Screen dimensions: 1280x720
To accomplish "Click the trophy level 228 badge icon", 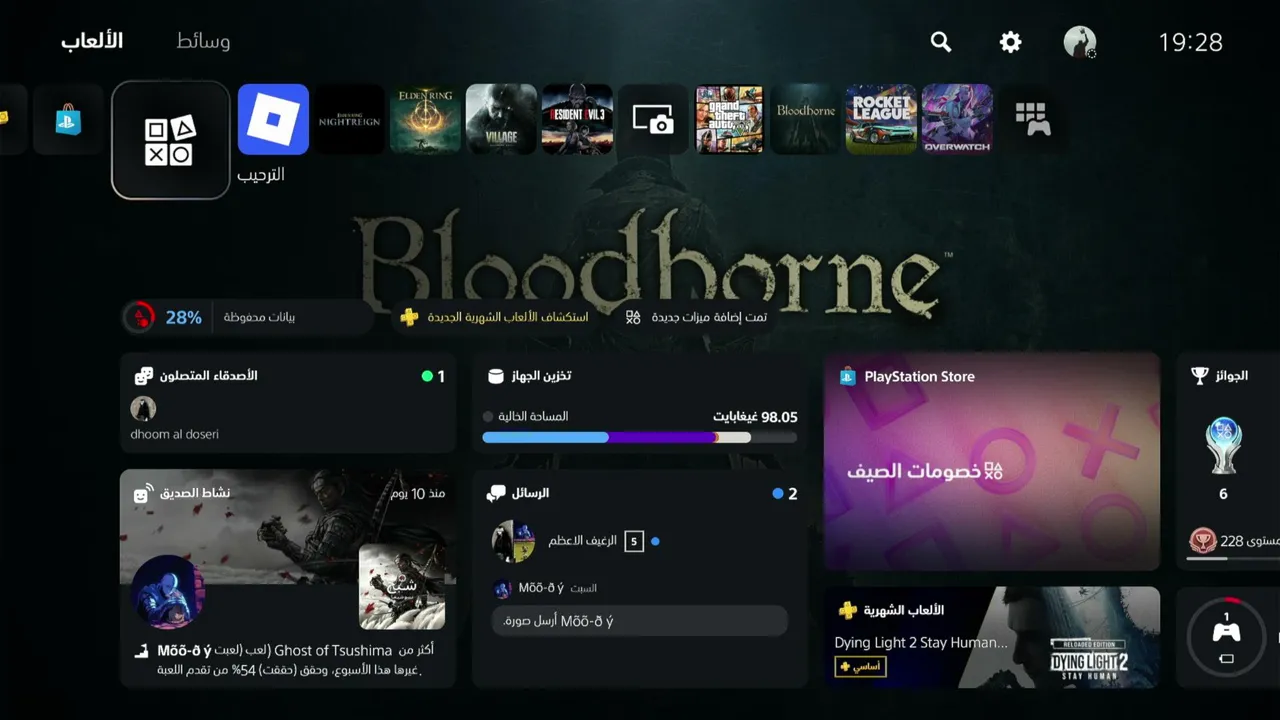I will click(x=1203, y=541).
